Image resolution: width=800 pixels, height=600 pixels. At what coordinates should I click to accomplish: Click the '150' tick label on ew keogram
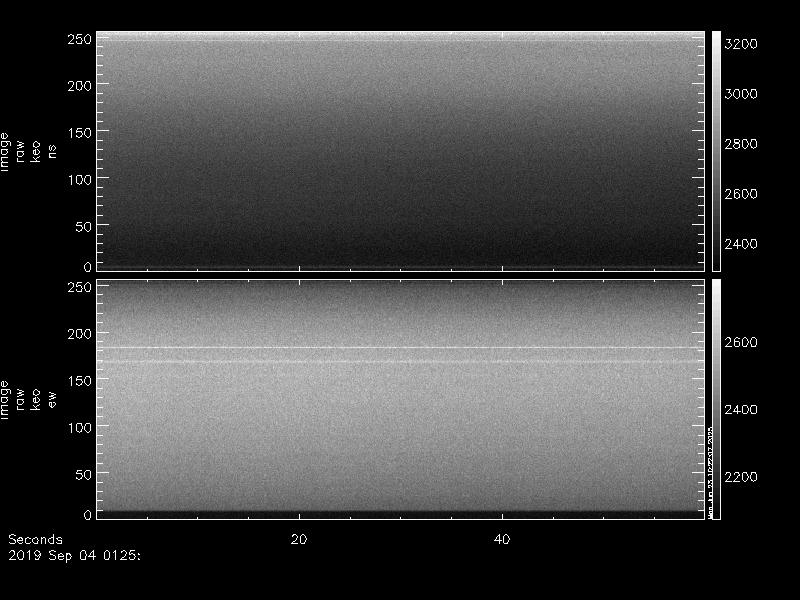80,381
